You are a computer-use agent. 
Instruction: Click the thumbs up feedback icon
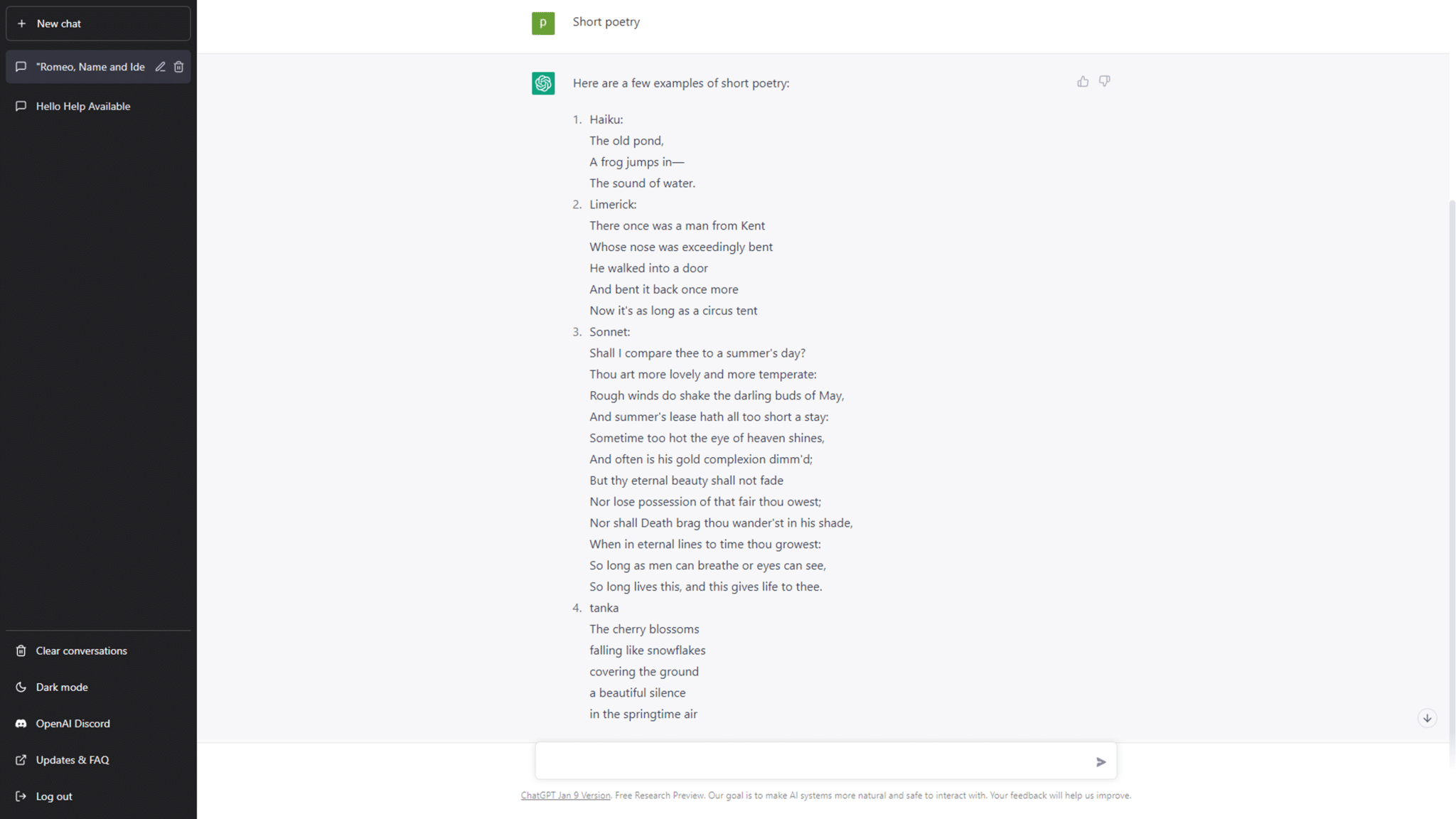coord(1083,82)
